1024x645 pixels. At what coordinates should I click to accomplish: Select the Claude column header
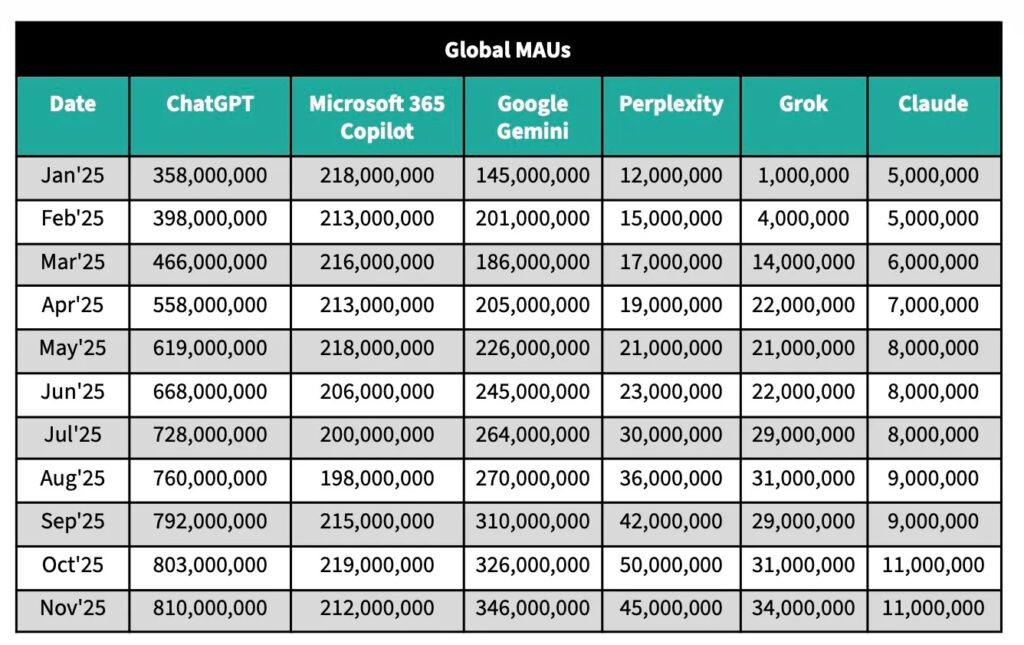(933, 104)
